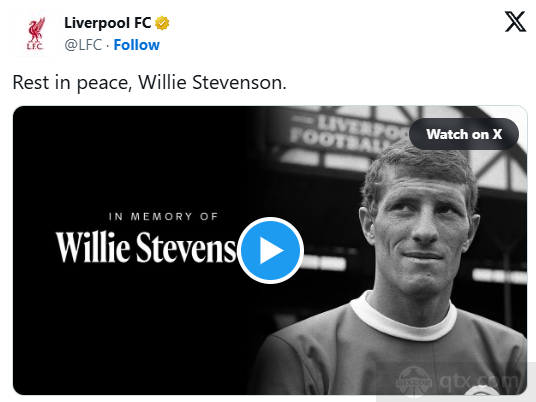Follow the @LFC account
The width and height of the screenshot is (536, 402).
pyautogui.click(x=136, y=45)
